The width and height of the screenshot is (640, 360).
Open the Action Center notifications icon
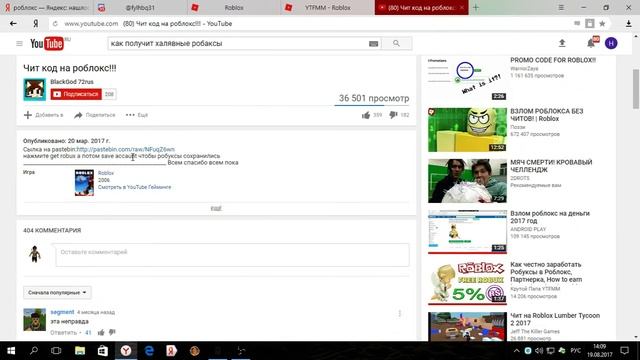[624, 351]
